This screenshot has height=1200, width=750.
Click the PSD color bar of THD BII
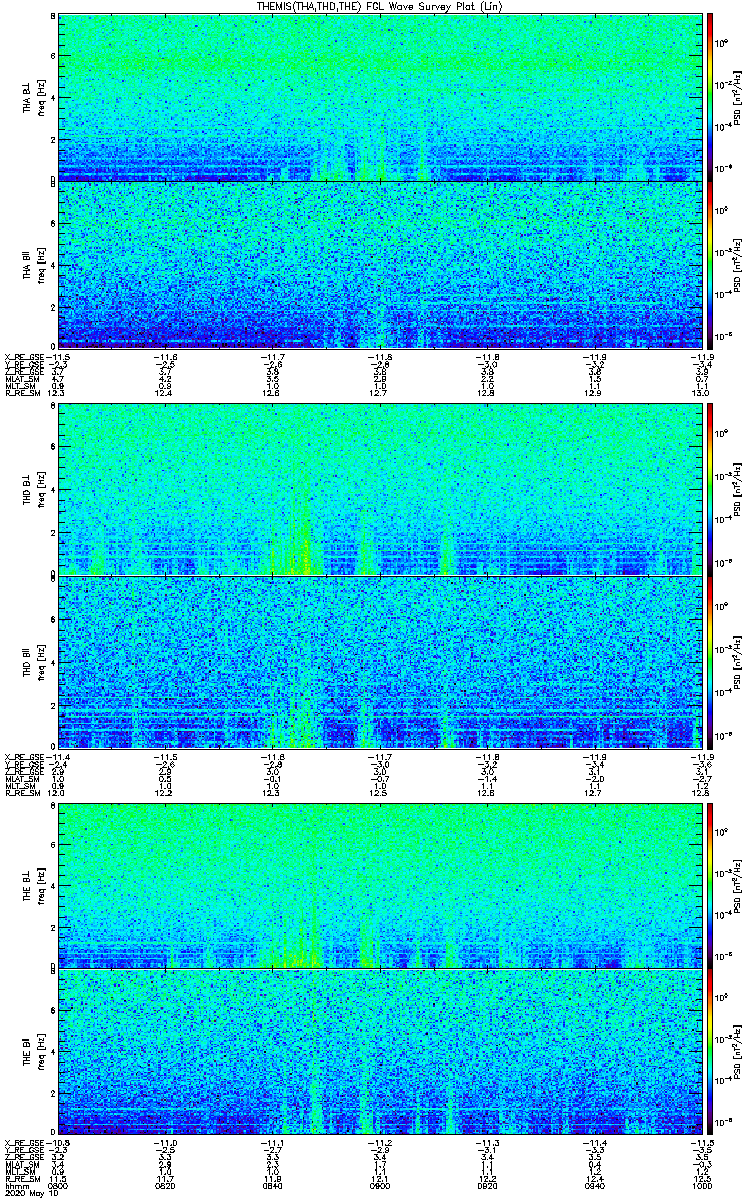711,662
